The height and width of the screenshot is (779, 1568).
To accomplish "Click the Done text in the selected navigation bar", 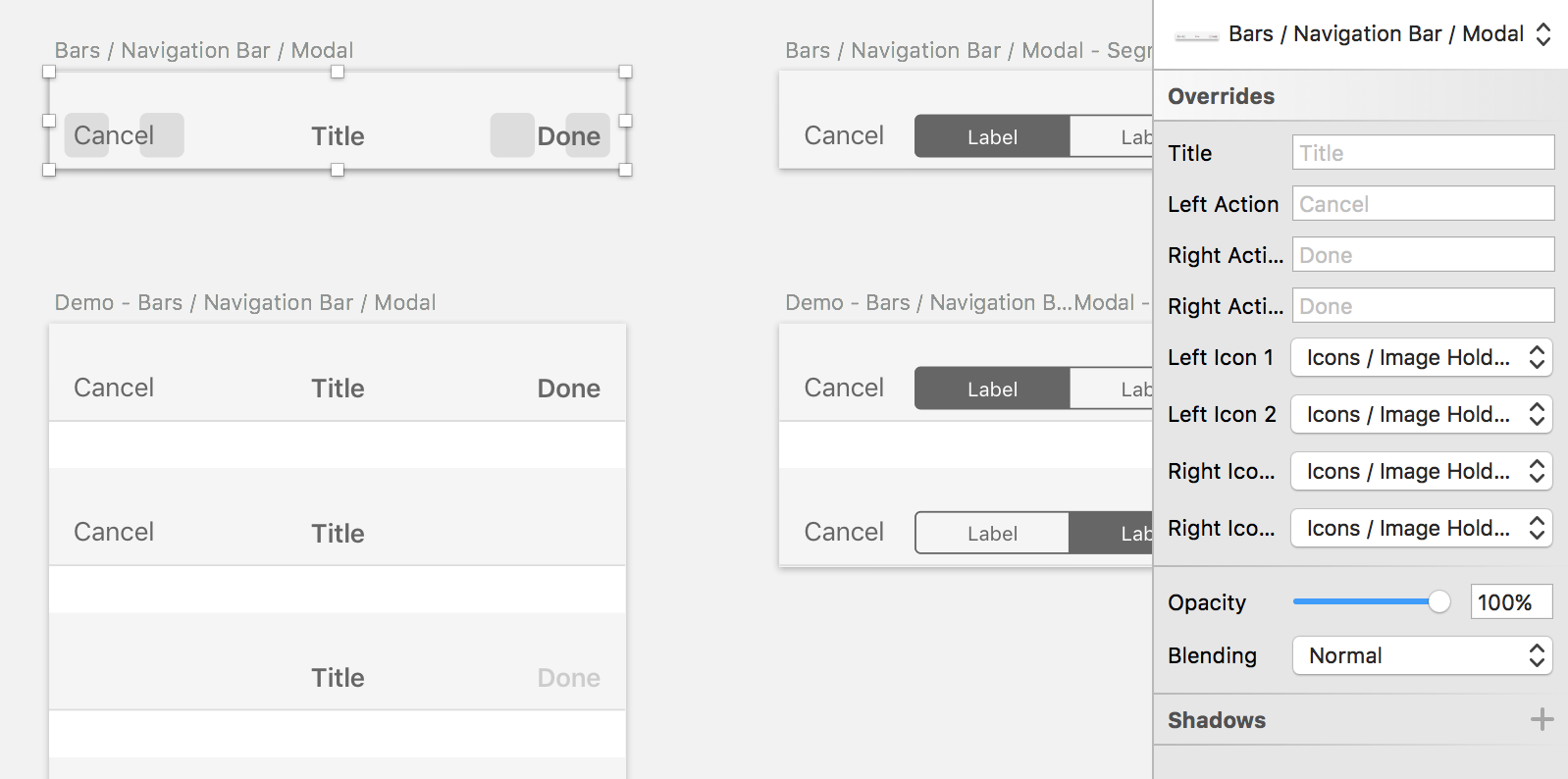I will coord(569,135).
